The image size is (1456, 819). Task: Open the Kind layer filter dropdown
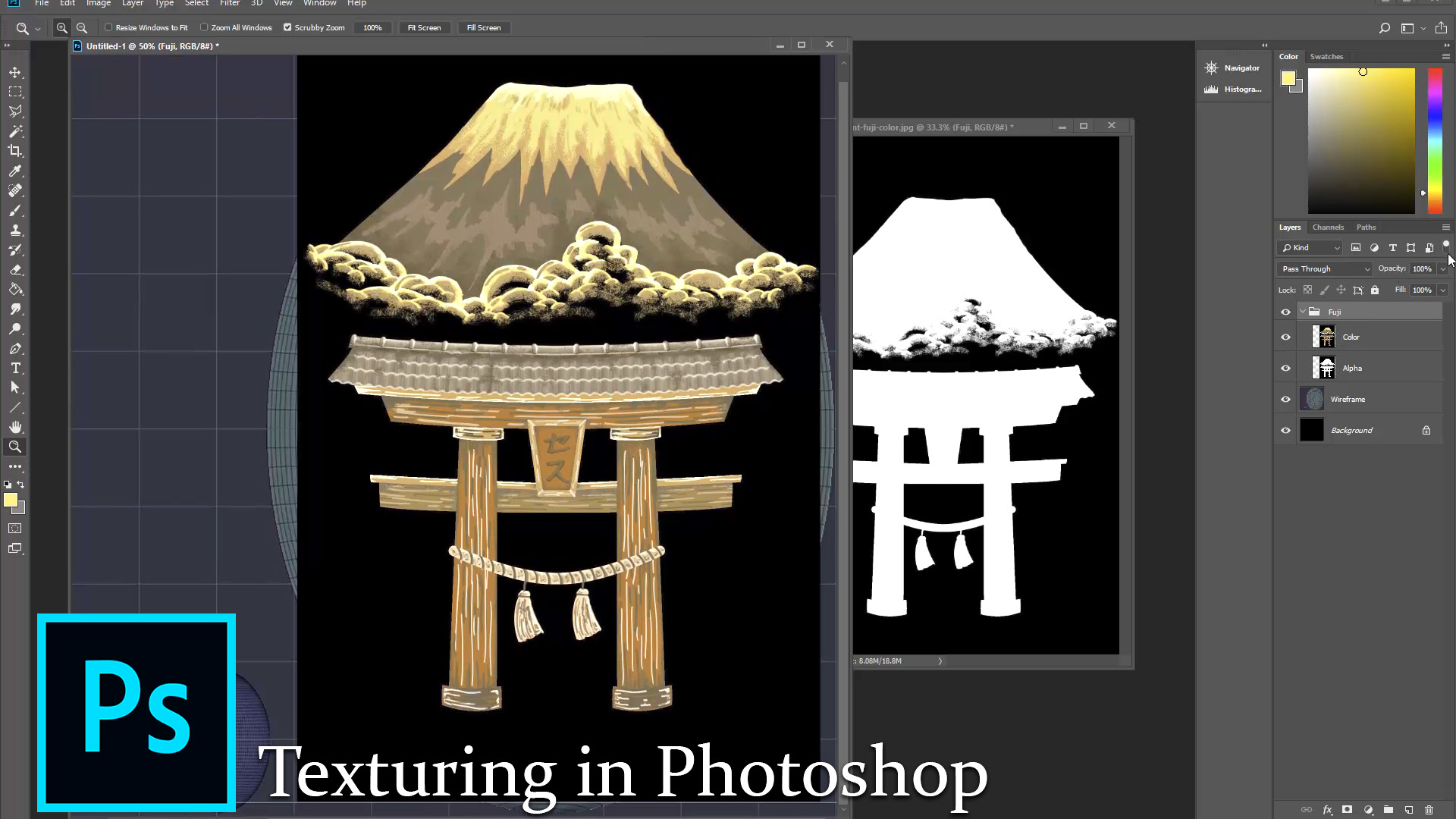pyautogui.click(x=1310, y=247)
